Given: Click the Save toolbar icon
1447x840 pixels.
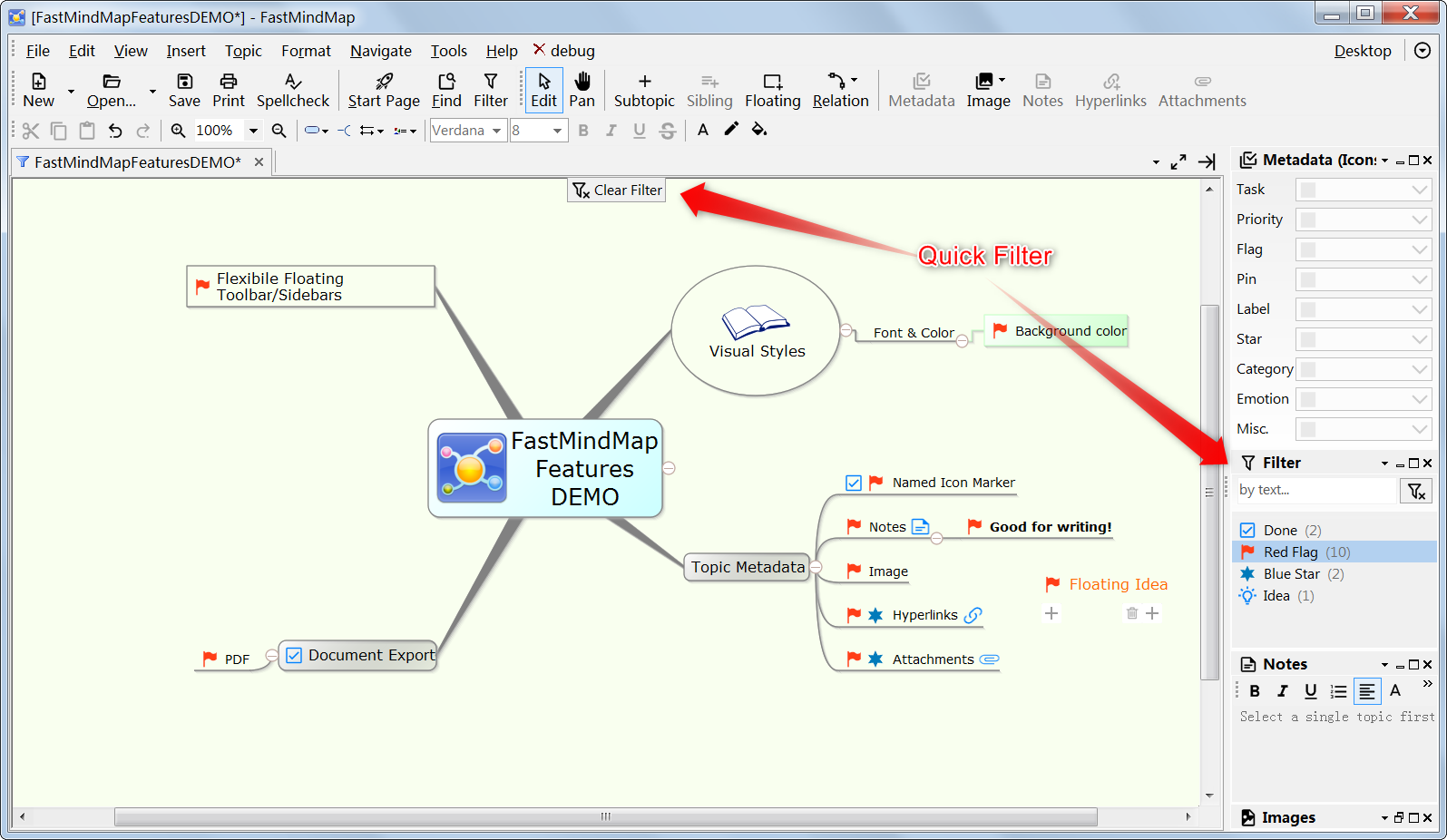Looking at the screenshot, I should click(184, 82).
